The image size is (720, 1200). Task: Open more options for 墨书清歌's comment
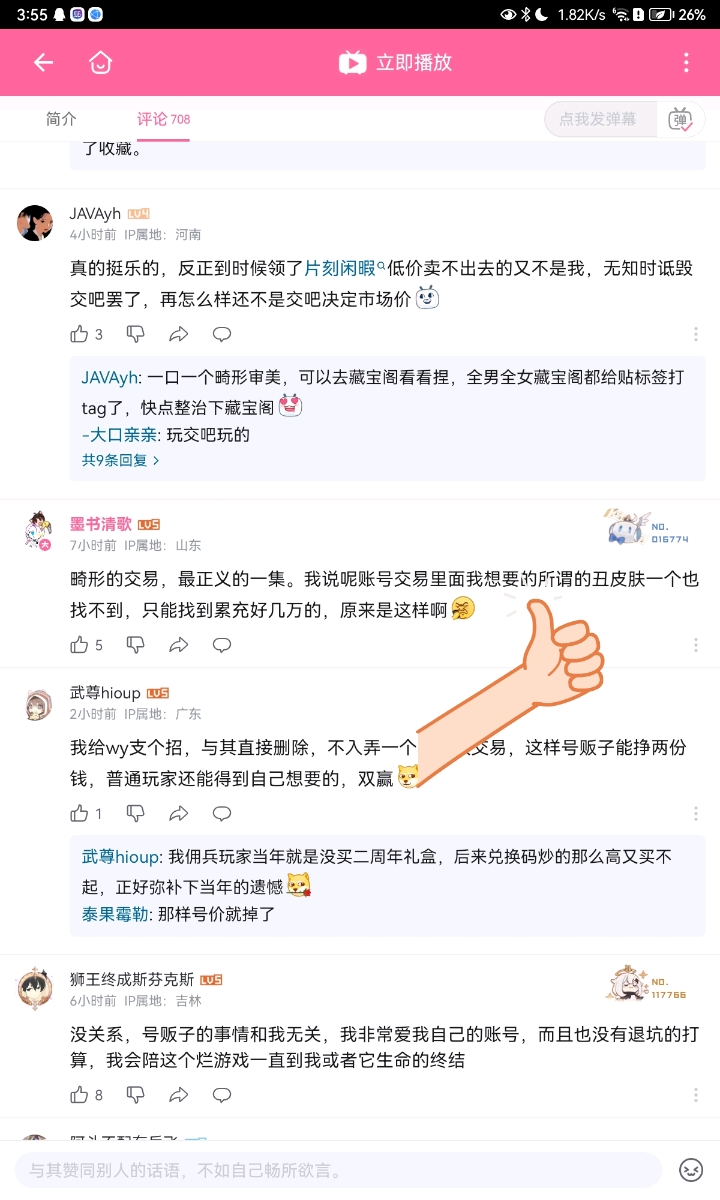click(696, 645)
